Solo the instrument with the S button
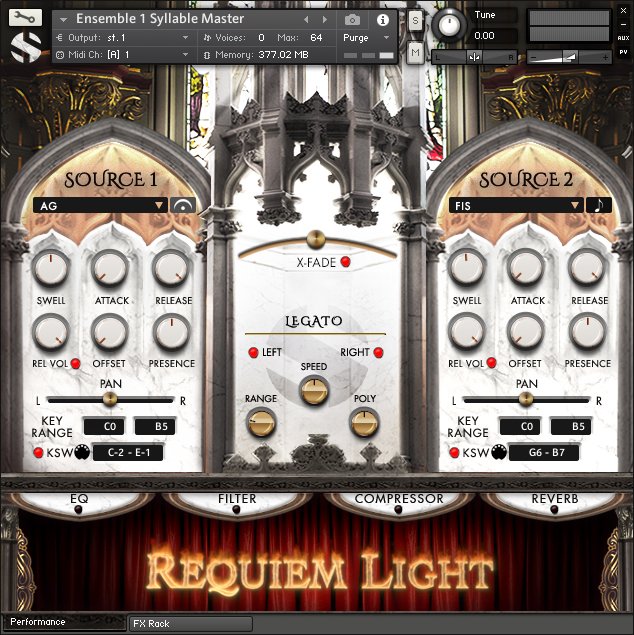This screenshot has width=634, height=635. click(x=415, y=21)
